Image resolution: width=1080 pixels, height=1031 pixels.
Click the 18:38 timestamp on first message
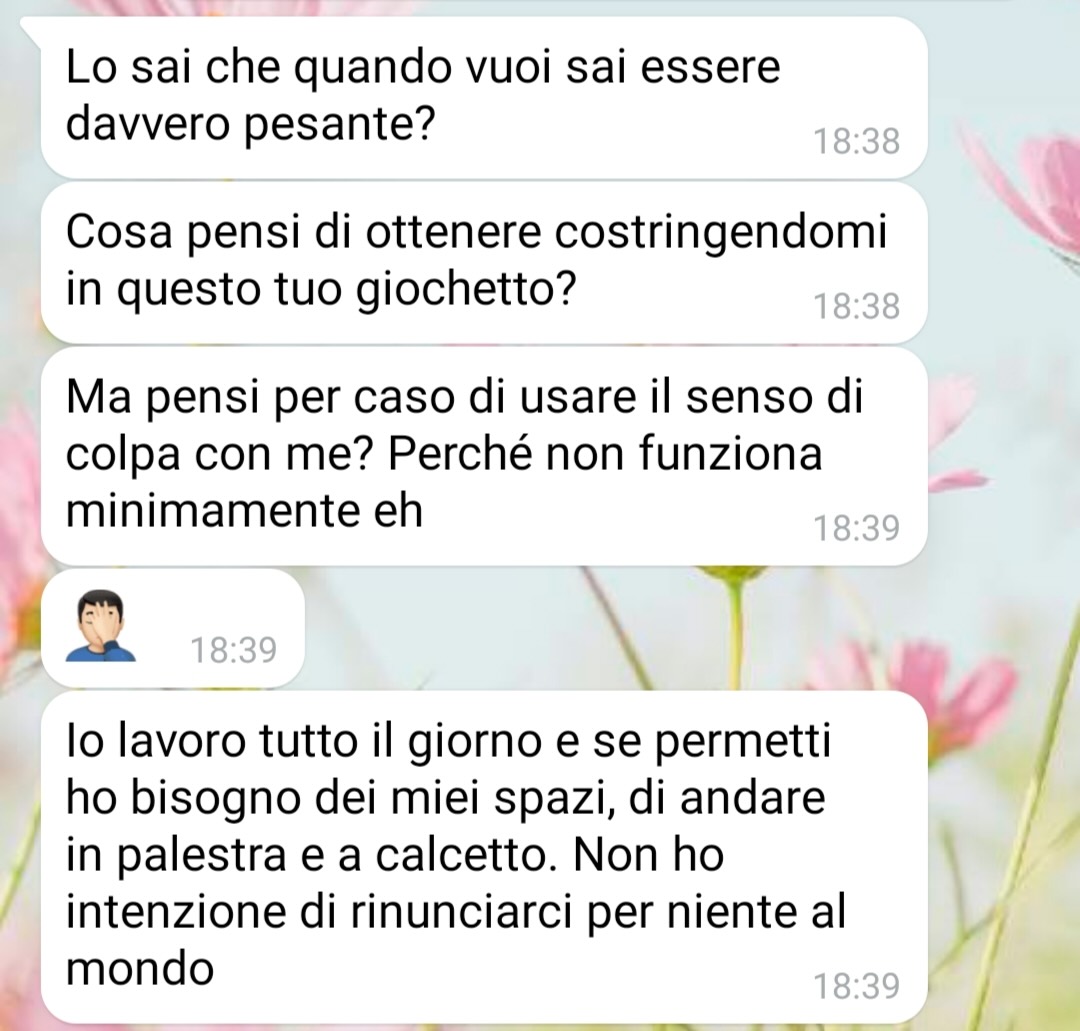point(856,141)
